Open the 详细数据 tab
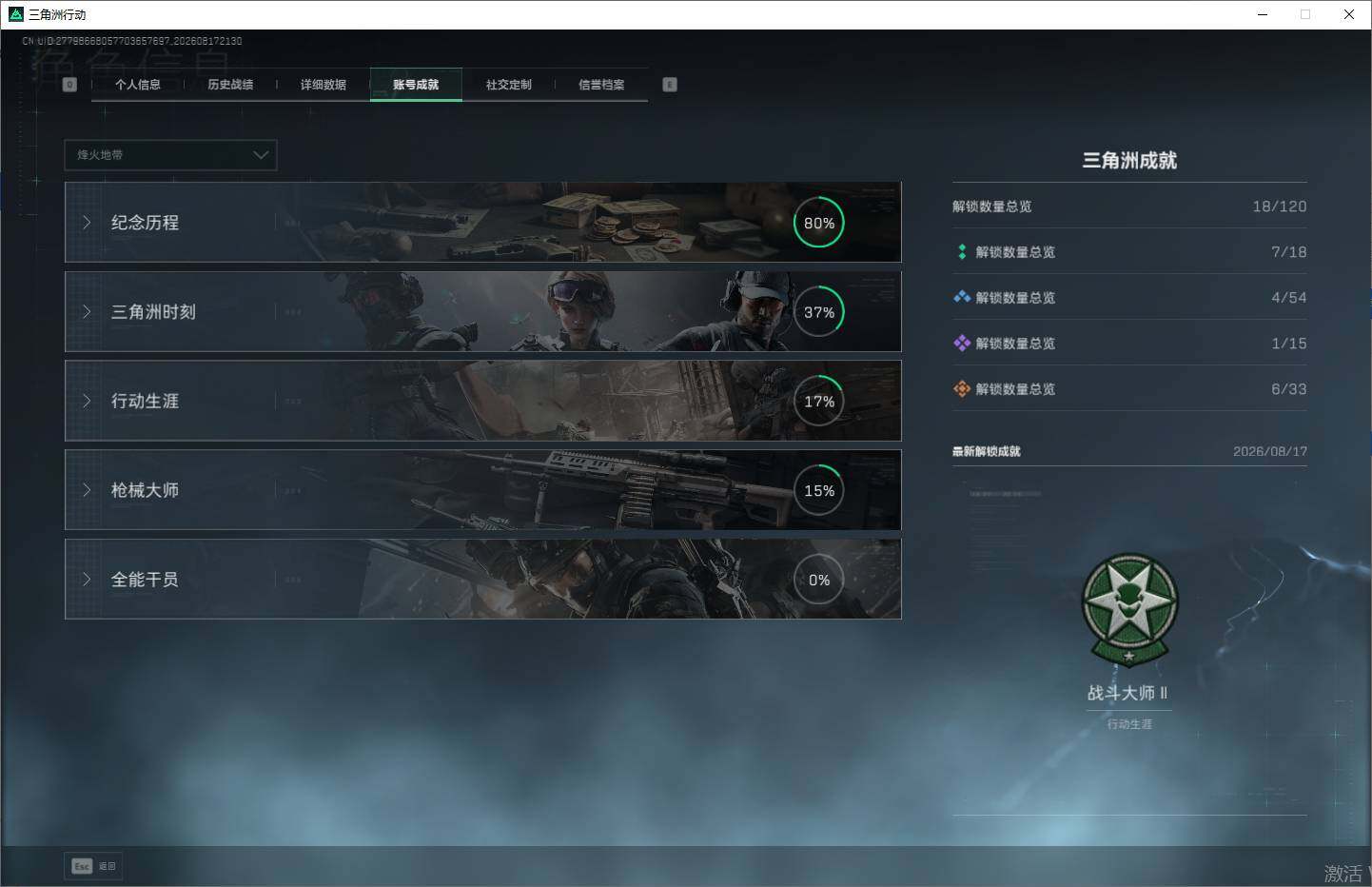Screen dimensions: 1372x887 pyautogui.click(x=323, y=85)
